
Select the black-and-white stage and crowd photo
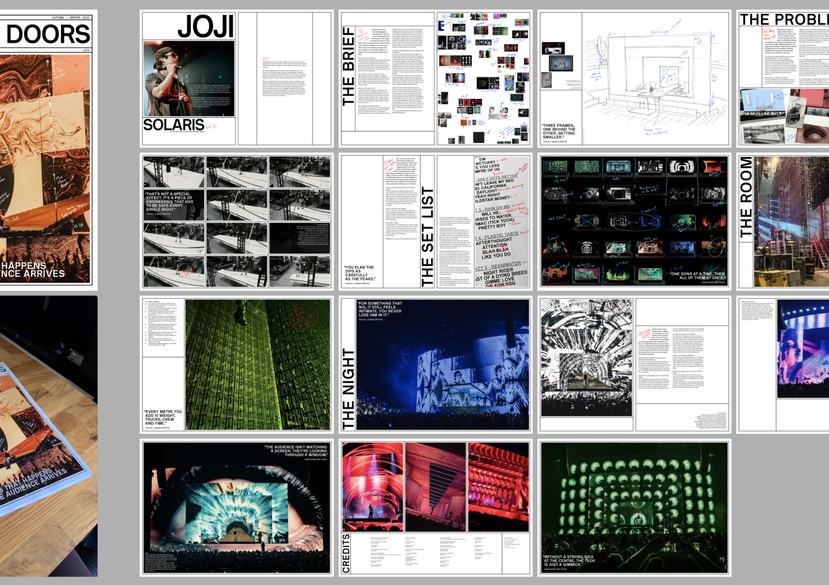tap(587, 357)
